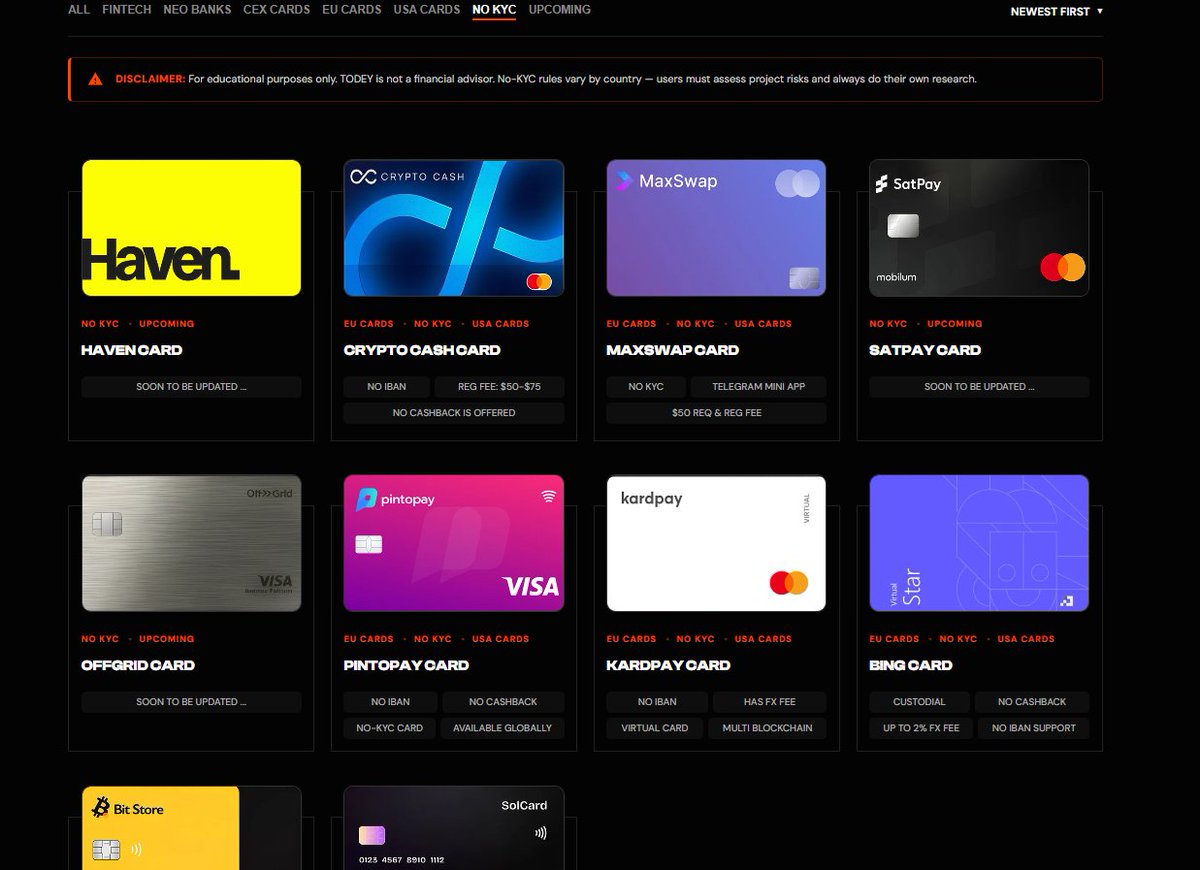
Task: Click the pintopay logo icon
Action: [366, 499]
